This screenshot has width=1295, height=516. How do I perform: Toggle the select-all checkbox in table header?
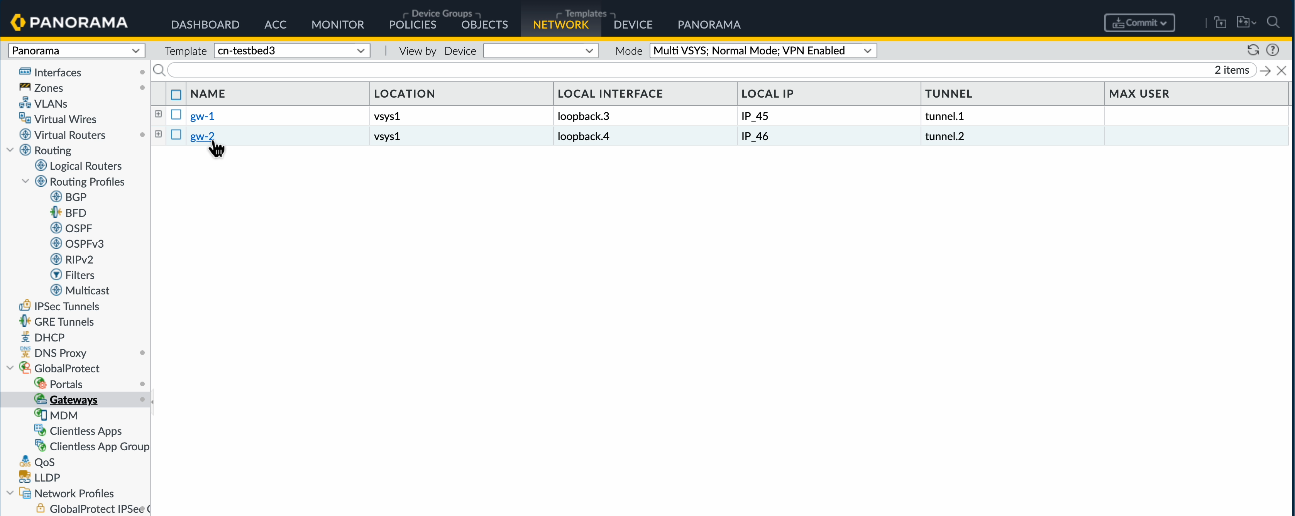(176, 94)
